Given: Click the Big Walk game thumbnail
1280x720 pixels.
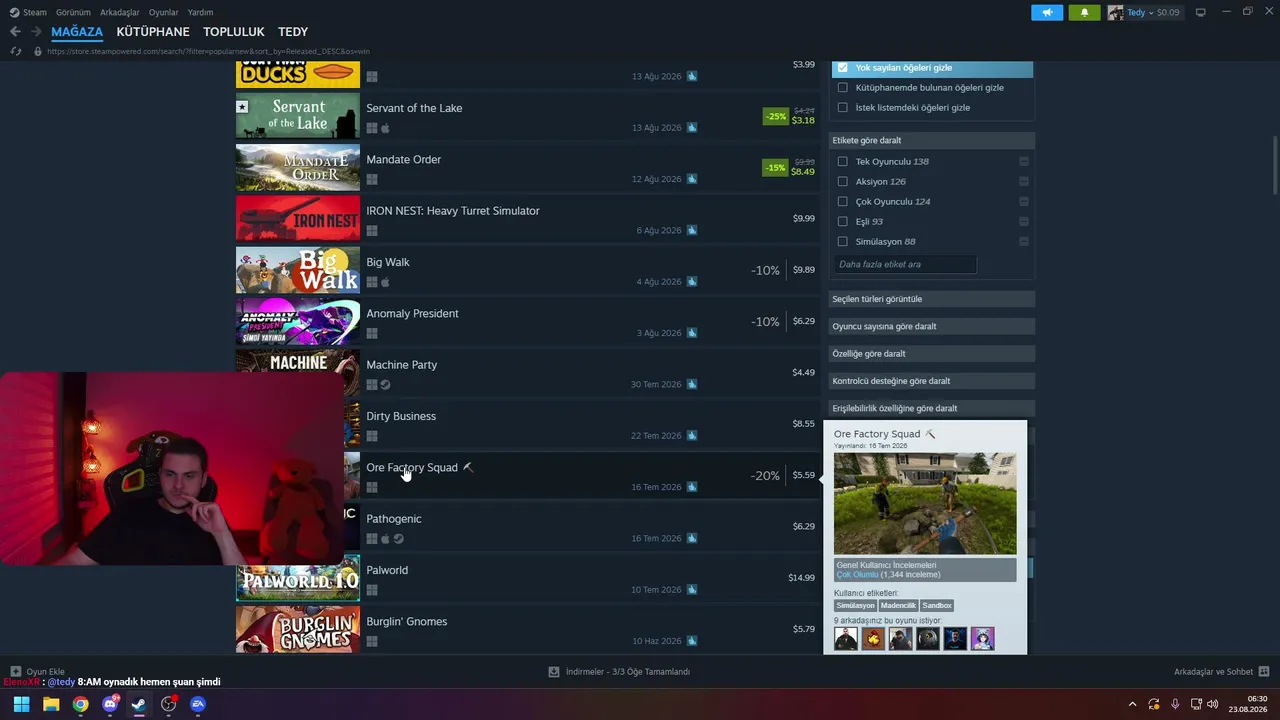Looking at the screenshot, I should point(298,270).
